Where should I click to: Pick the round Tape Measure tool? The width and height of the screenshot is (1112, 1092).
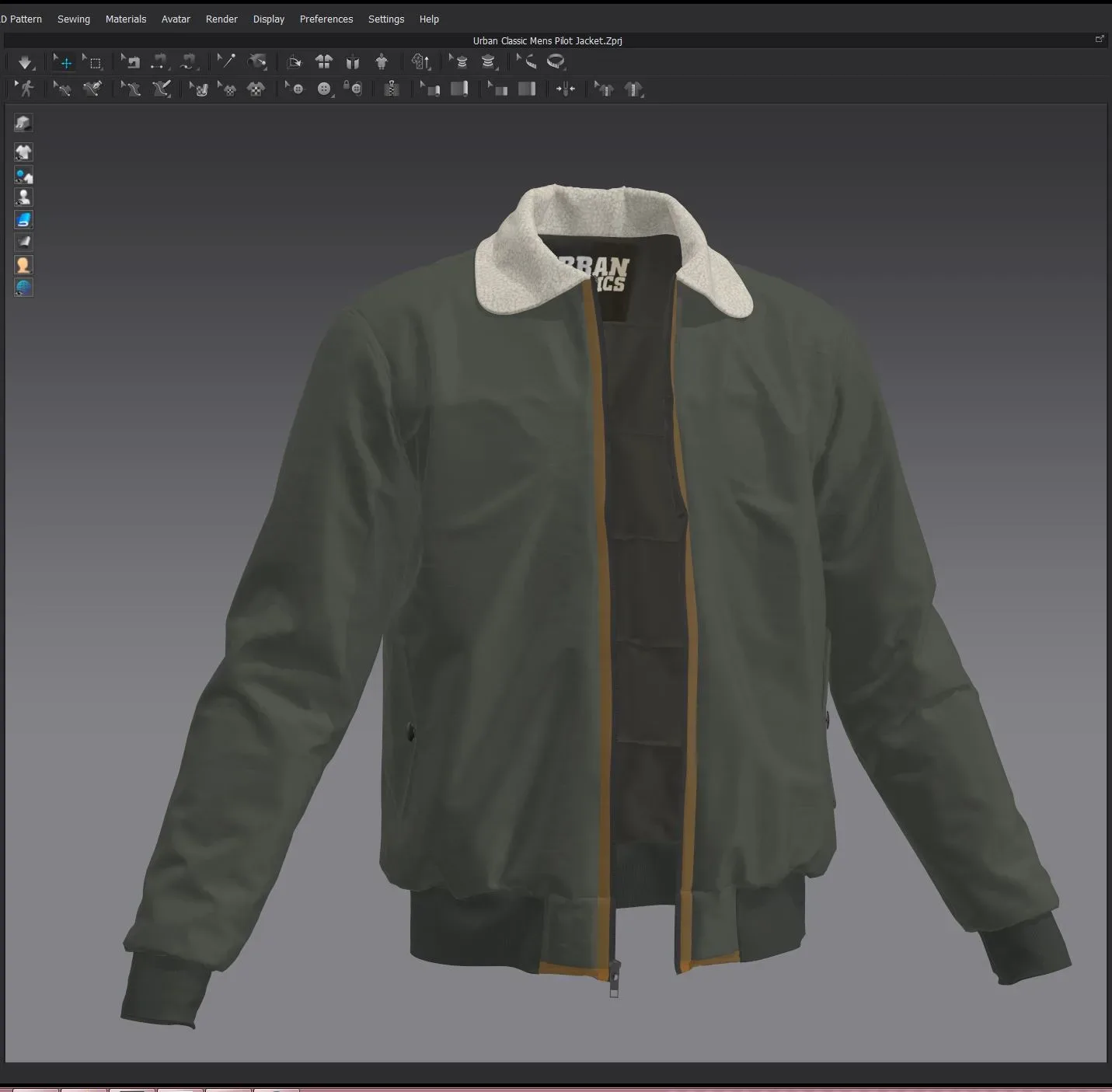tap(556, 62)
